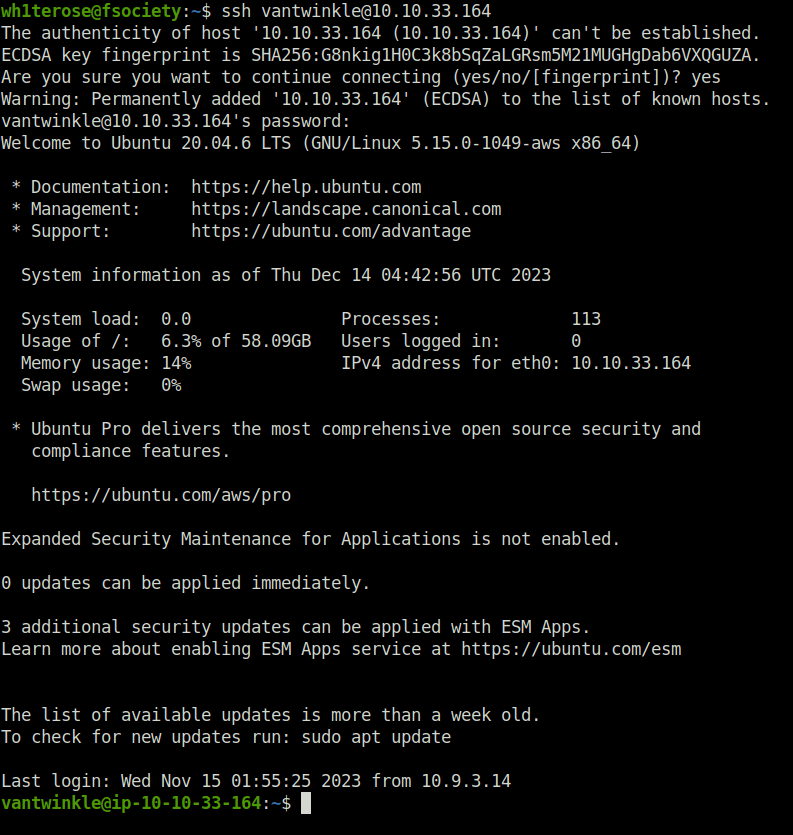Click the 'Swap usage:' 0% value
This screenshot has height=835, width=793.
[171, 385]
